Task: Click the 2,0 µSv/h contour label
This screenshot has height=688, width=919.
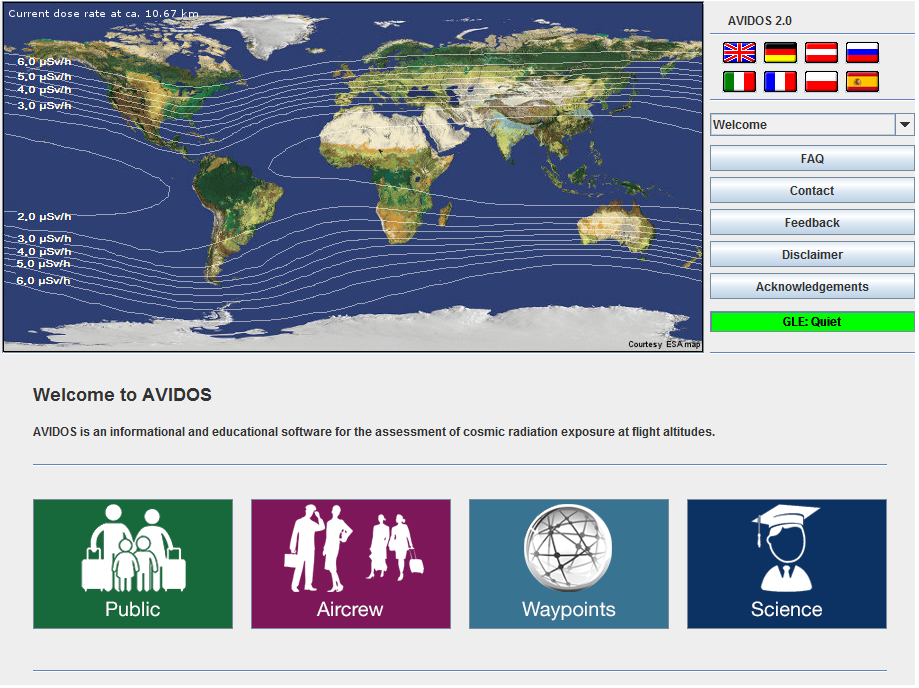Action: [44, 217]
